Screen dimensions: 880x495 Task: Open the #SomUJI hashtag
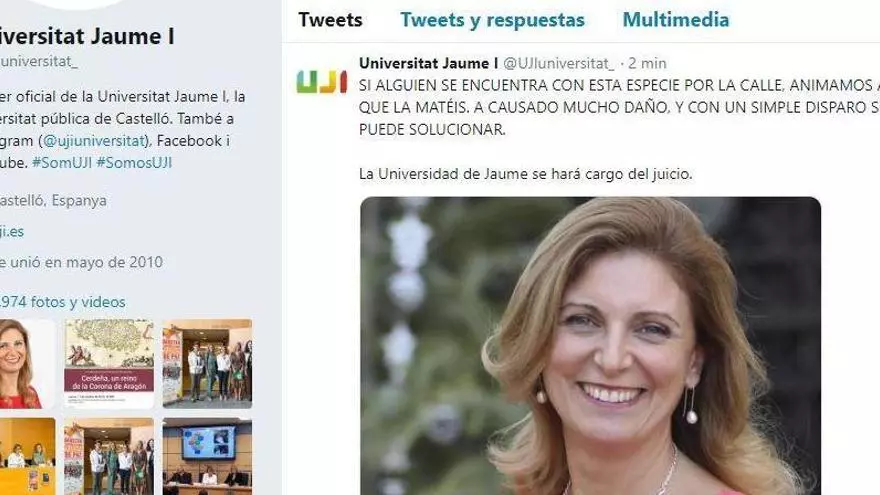62,163
